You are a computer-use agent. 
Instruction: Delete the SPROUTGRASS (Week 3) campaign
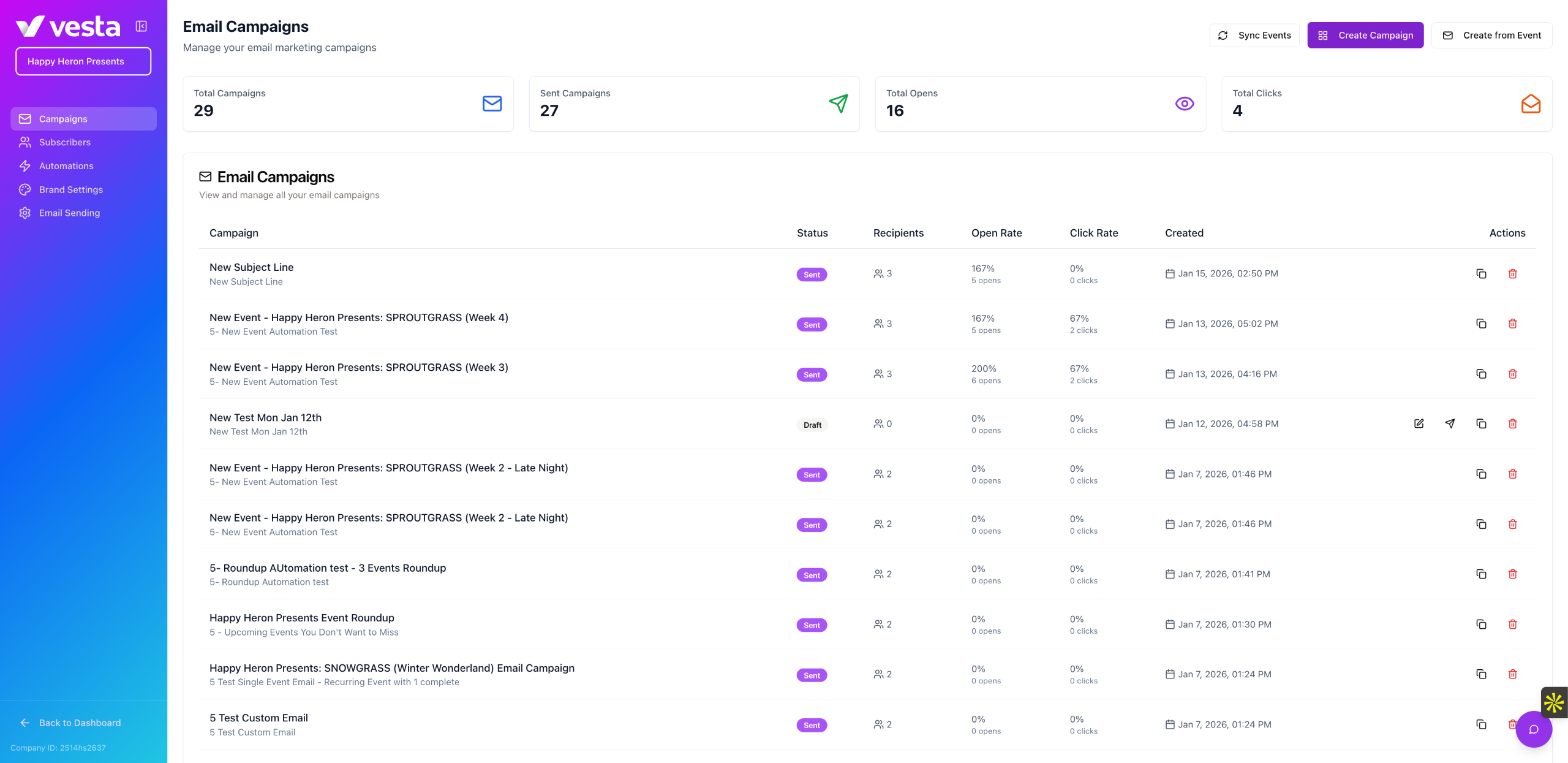1512,374
